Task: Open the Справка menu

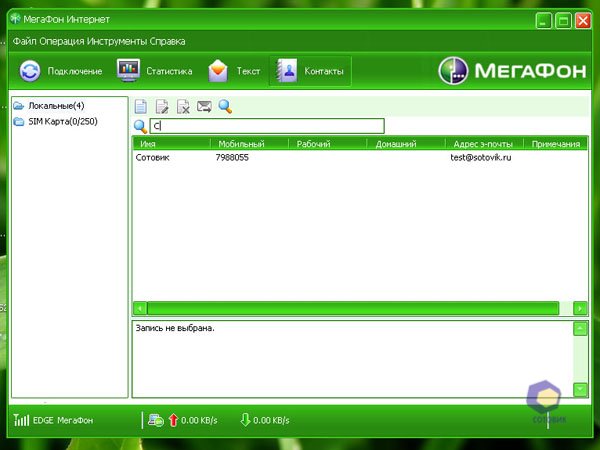Action: (x=167, y=41)
